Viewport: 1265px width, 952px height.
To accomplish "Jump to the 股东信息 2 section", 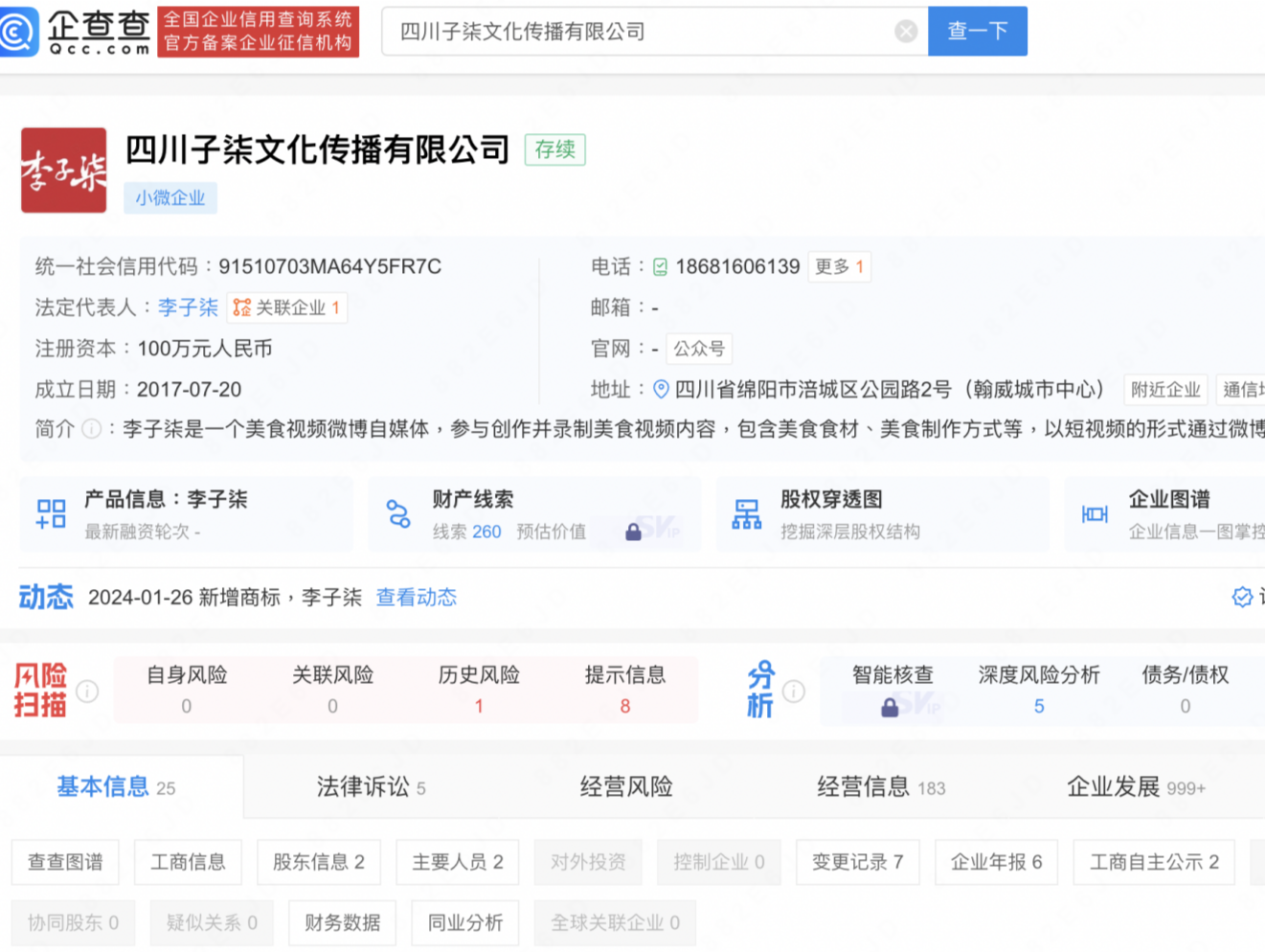I will [x=319, y=862].
